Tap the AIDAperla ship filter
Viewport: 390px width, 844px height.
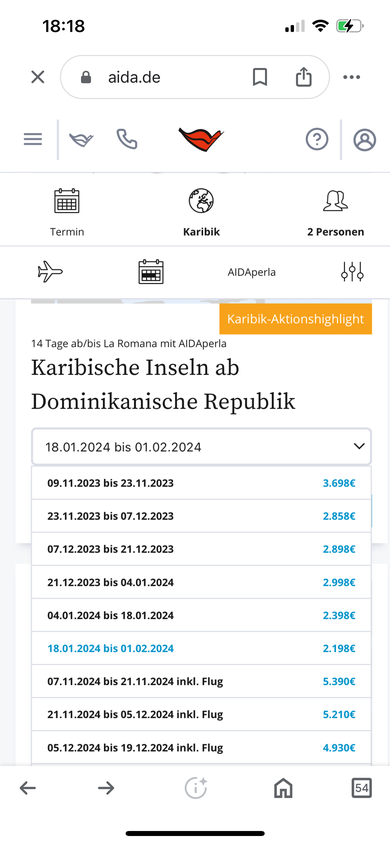[252, 272]
